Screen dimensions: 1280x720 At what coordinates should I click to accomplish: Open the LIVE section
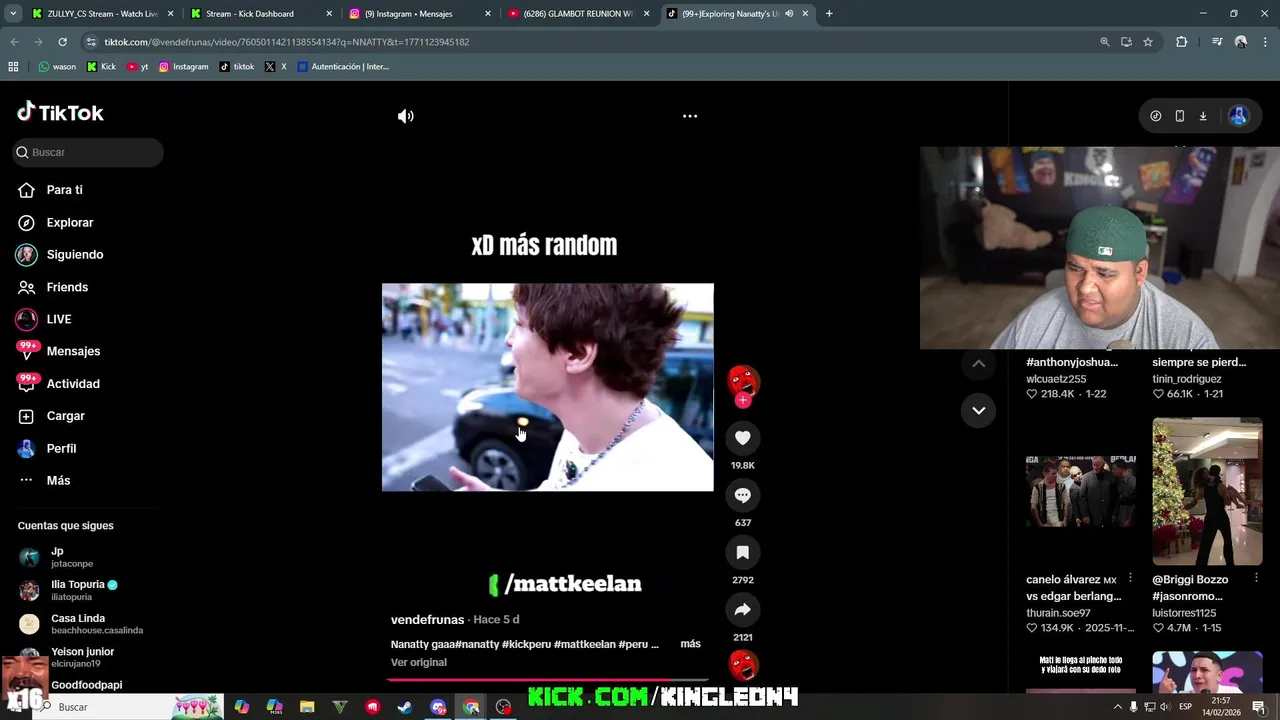click(x=58, y=319)
